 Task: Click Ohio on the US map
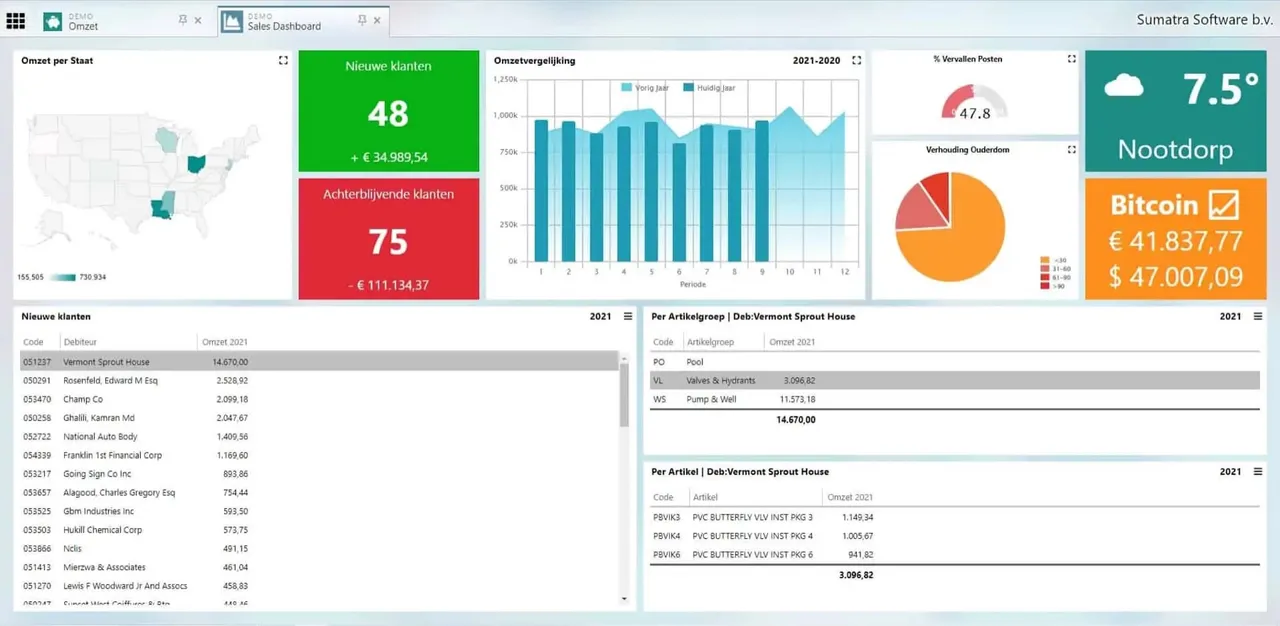tap(197, 162)
